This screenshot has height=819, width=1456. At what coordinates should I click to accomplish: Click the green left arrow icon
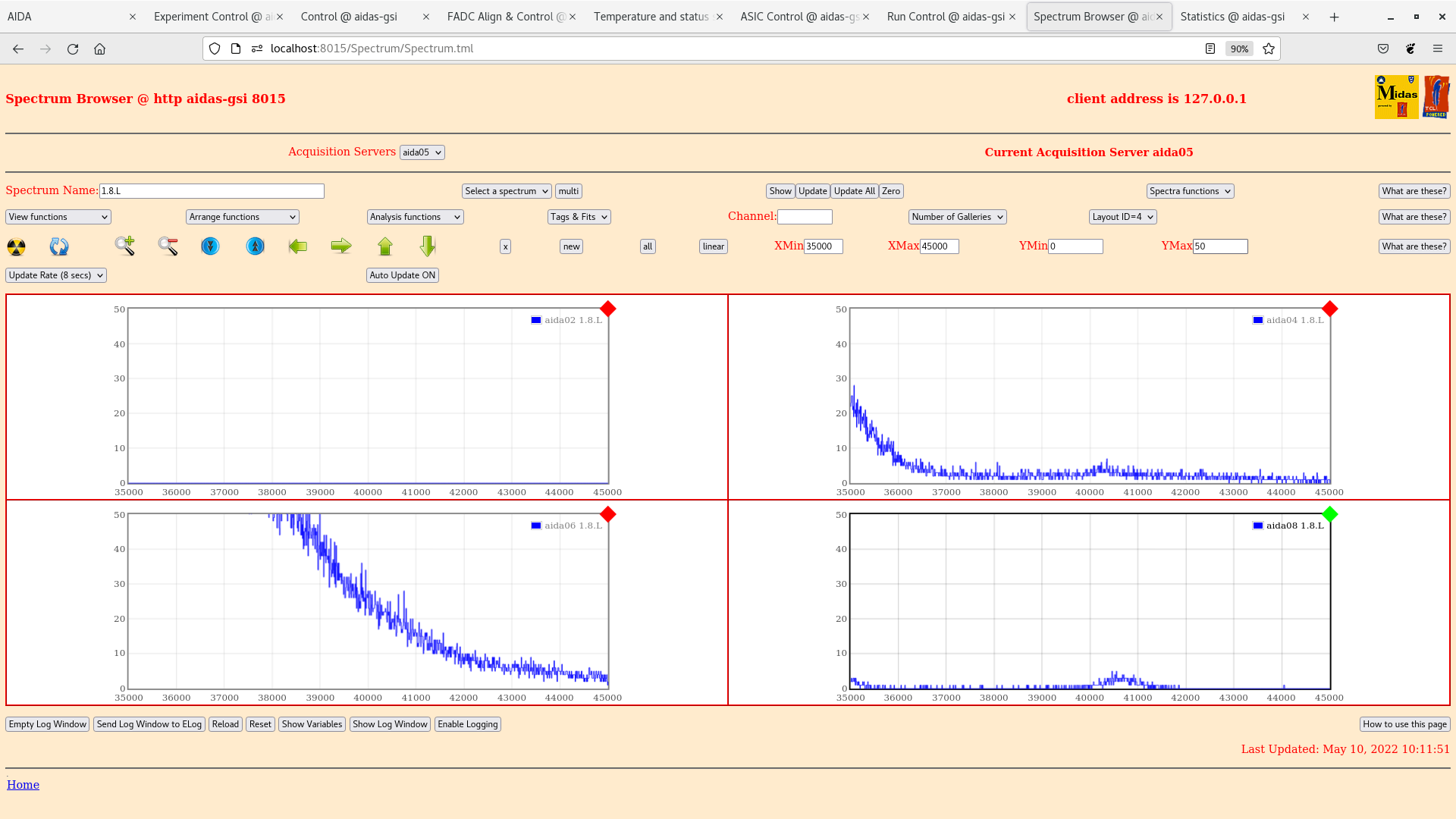point(298,246)
